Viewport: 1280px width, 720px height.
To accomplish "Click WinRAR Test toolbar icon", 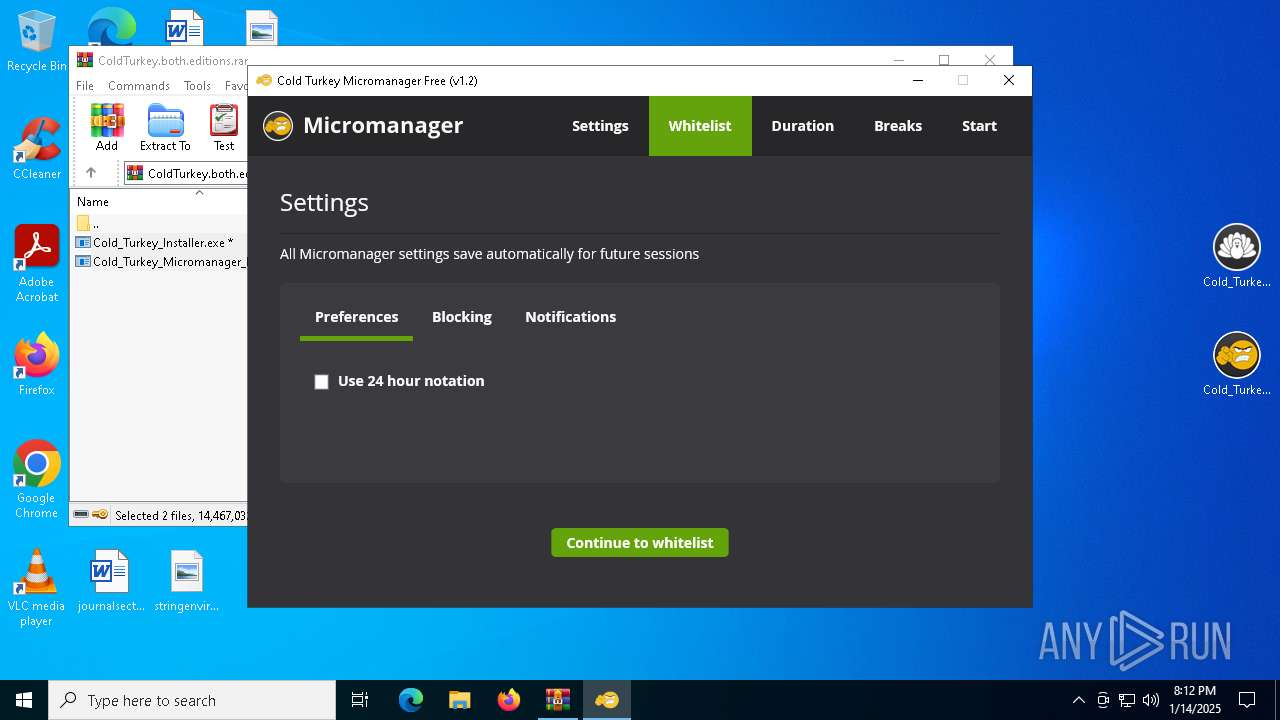I will 224,128.
